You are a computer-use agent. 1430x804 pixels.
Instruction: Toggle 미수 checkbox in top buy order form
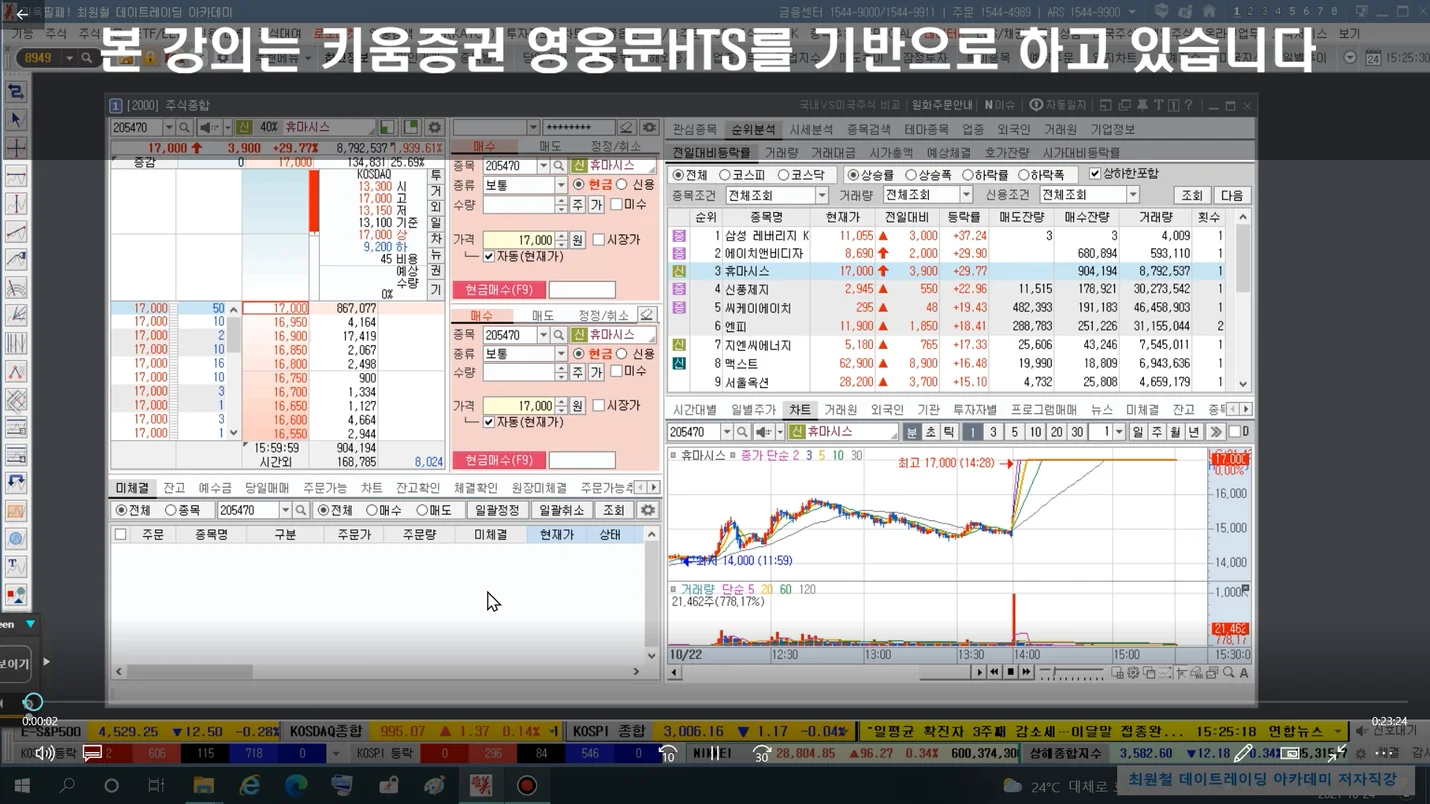point(617,204)
